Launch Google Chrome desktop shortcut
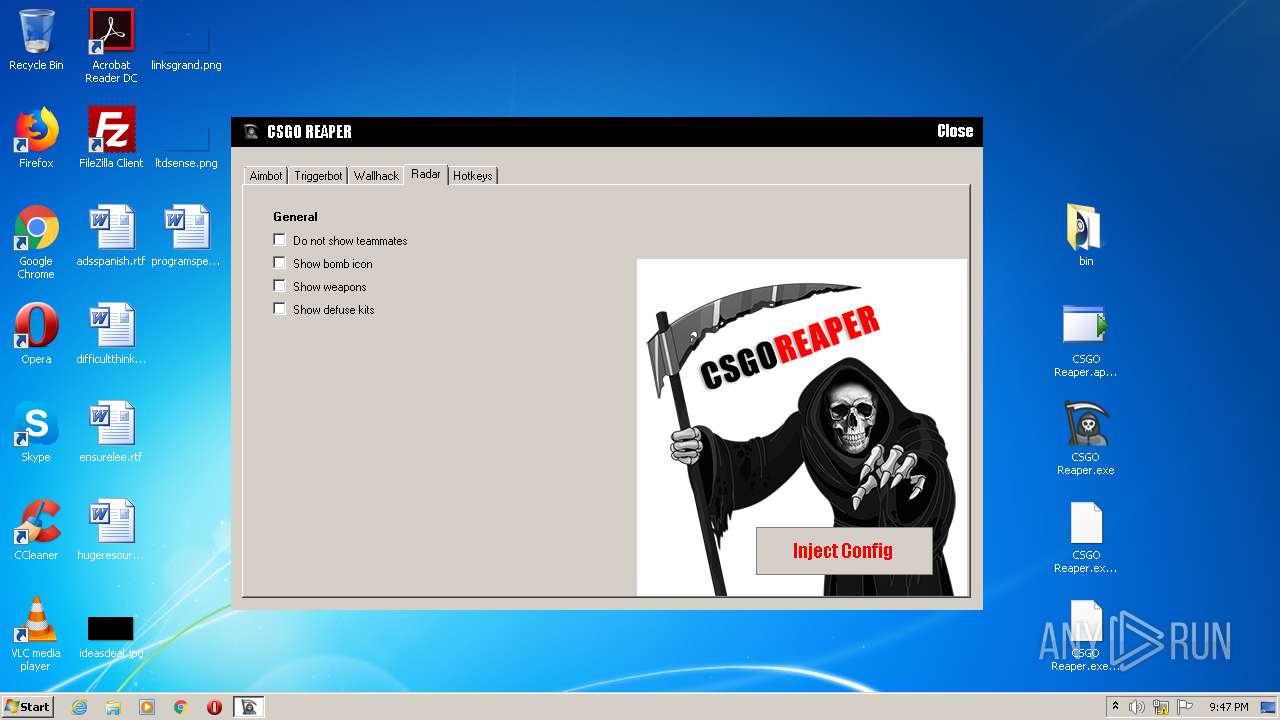This screenshot has width=1280, height=720. click(36, 242)
